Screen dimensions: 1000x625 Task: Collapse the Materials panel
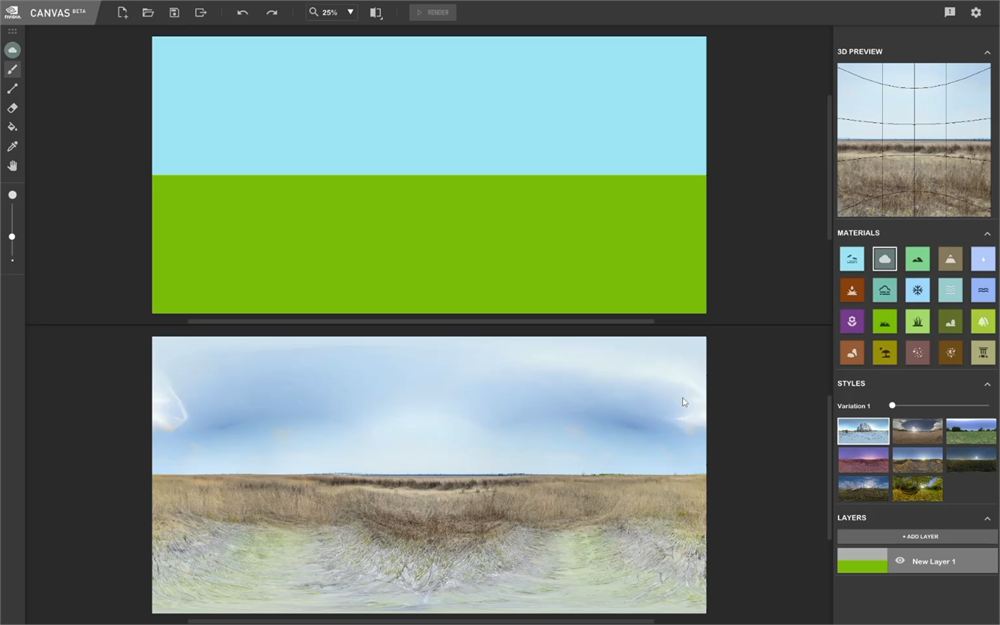[987, 233]
